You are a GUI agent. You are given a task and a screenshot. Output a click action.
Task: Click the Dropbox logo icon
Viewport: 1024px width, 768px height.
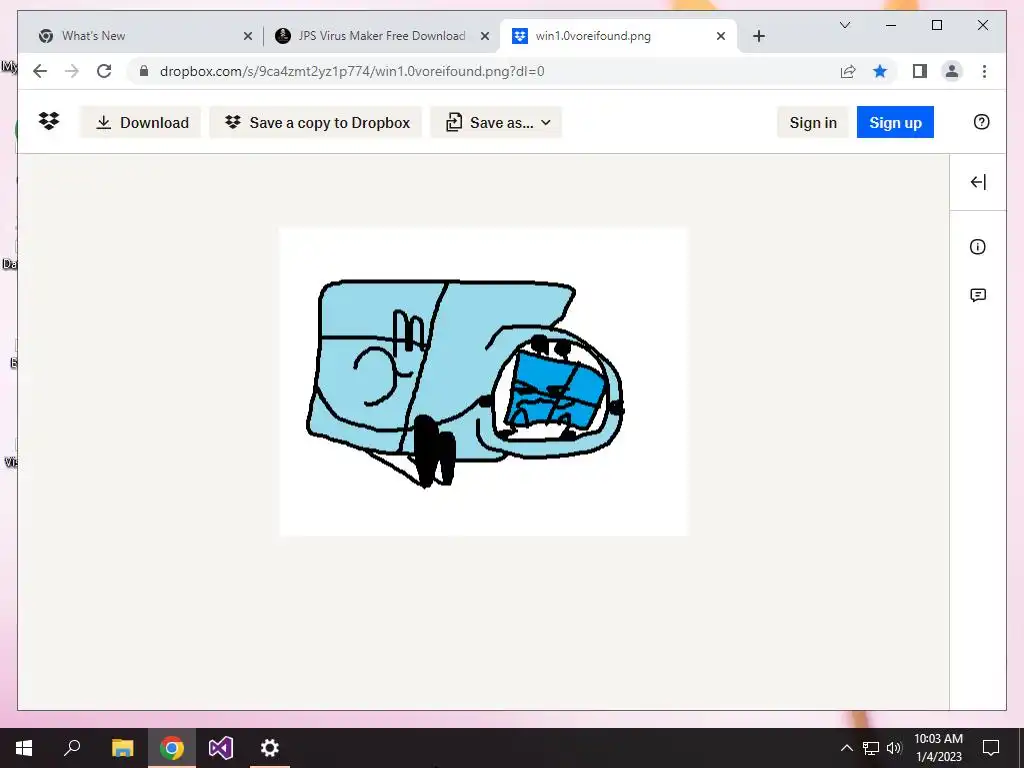[x=49, y=121]
